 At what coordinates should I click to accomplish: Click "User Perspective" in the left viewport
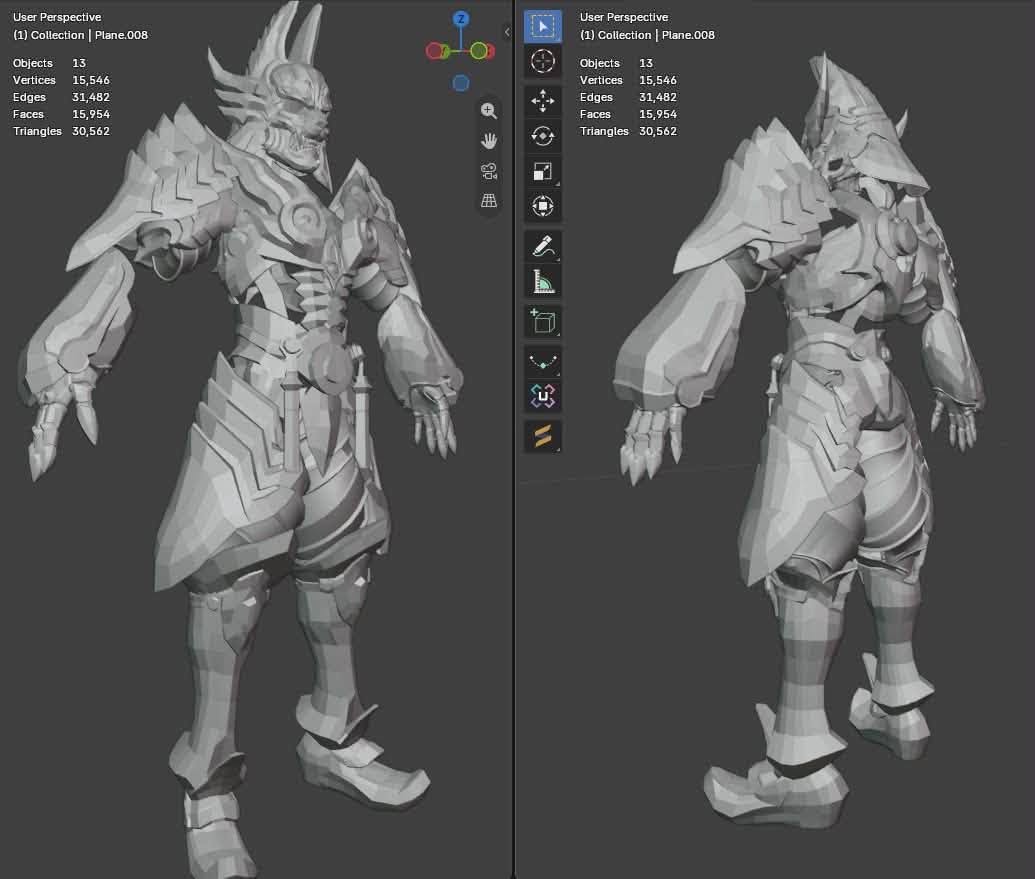coord(57,17)
